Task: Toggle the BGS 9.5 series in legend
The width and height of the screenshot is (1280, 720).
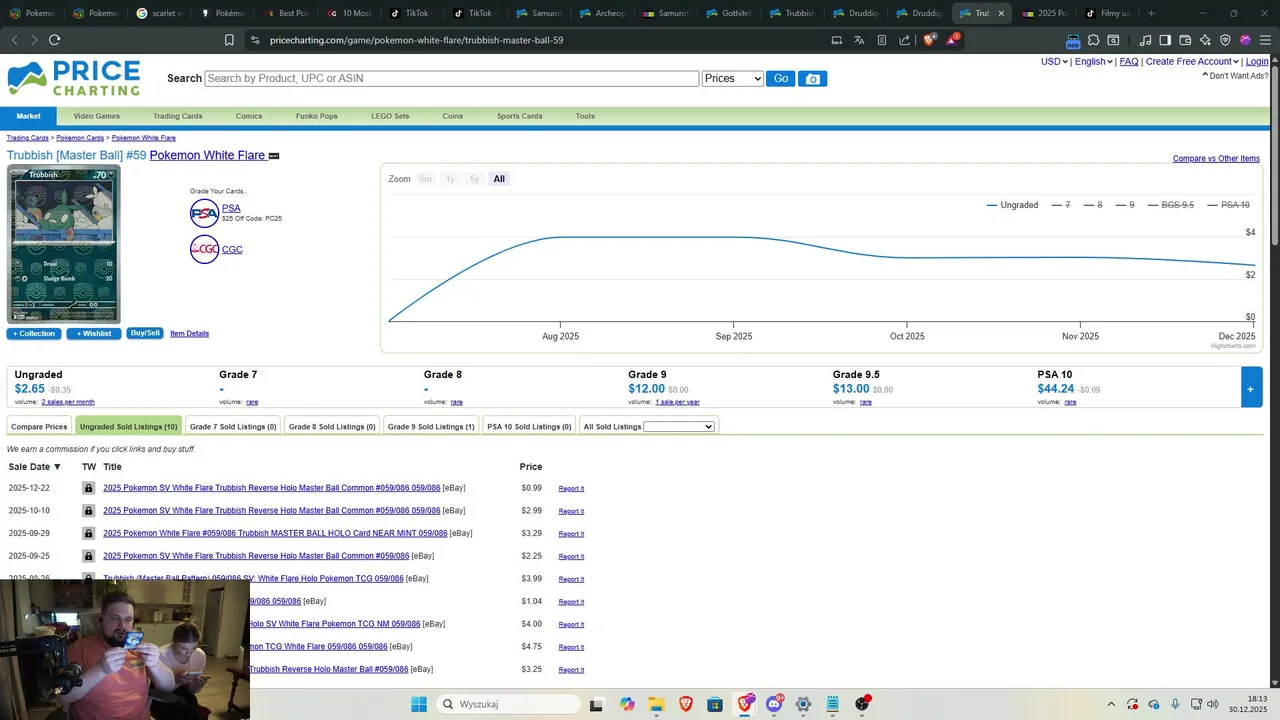Action: pos(1171,205)
